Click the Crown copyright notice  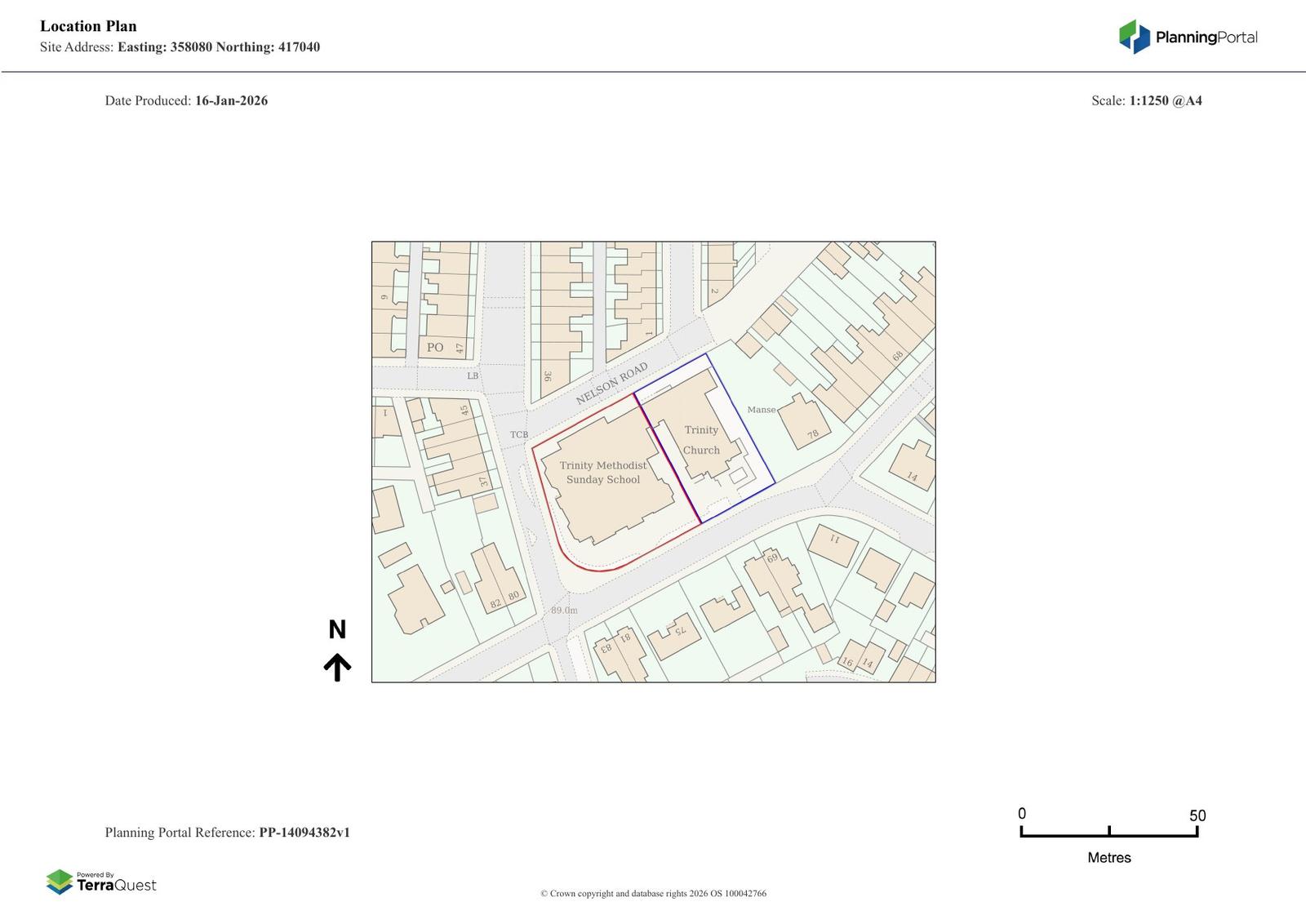653,893
